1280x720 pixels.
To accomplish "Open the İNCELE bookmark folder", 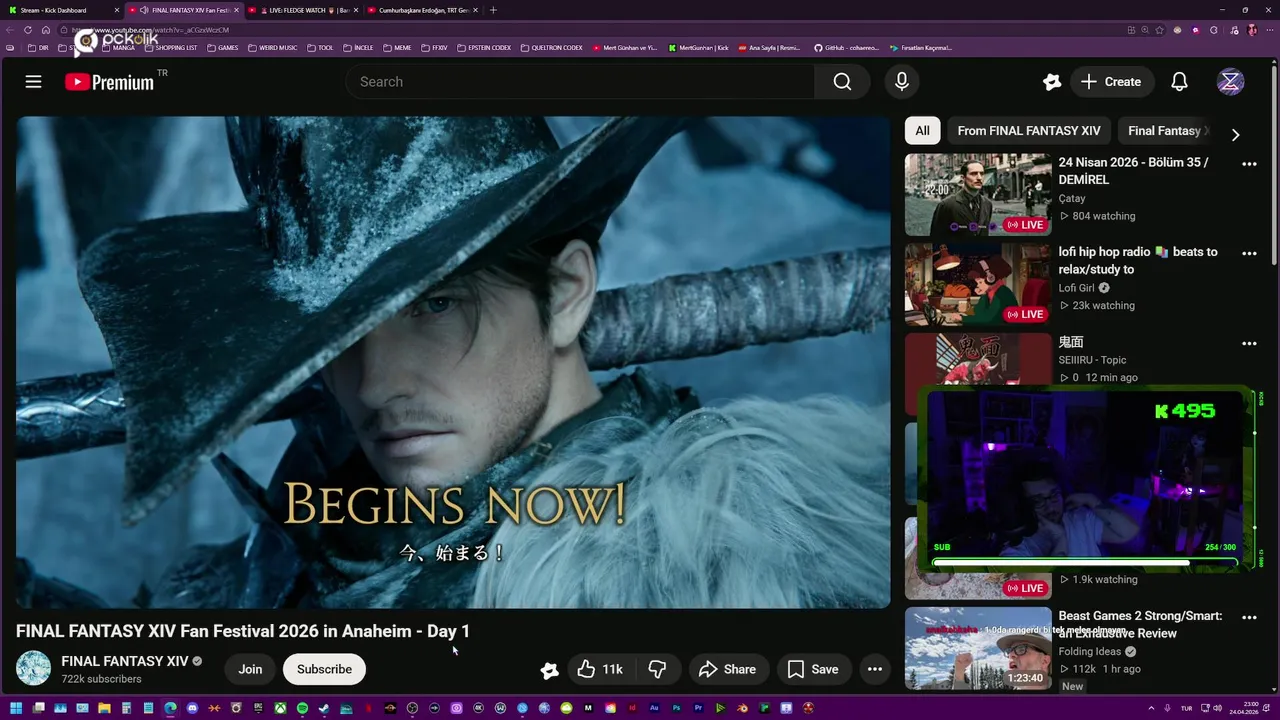I will pyautogui.click(x=358, y=48).
